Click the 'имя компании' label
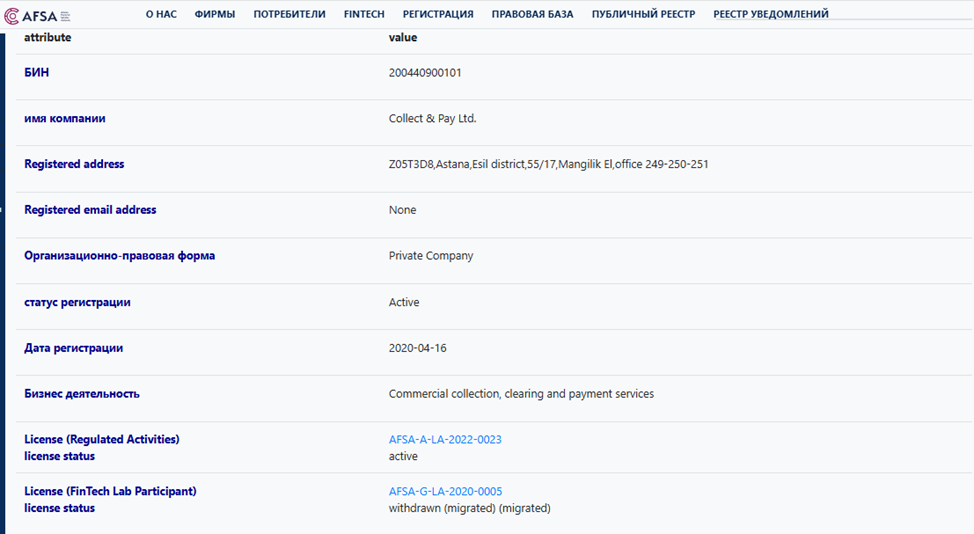 pos(65,119)
